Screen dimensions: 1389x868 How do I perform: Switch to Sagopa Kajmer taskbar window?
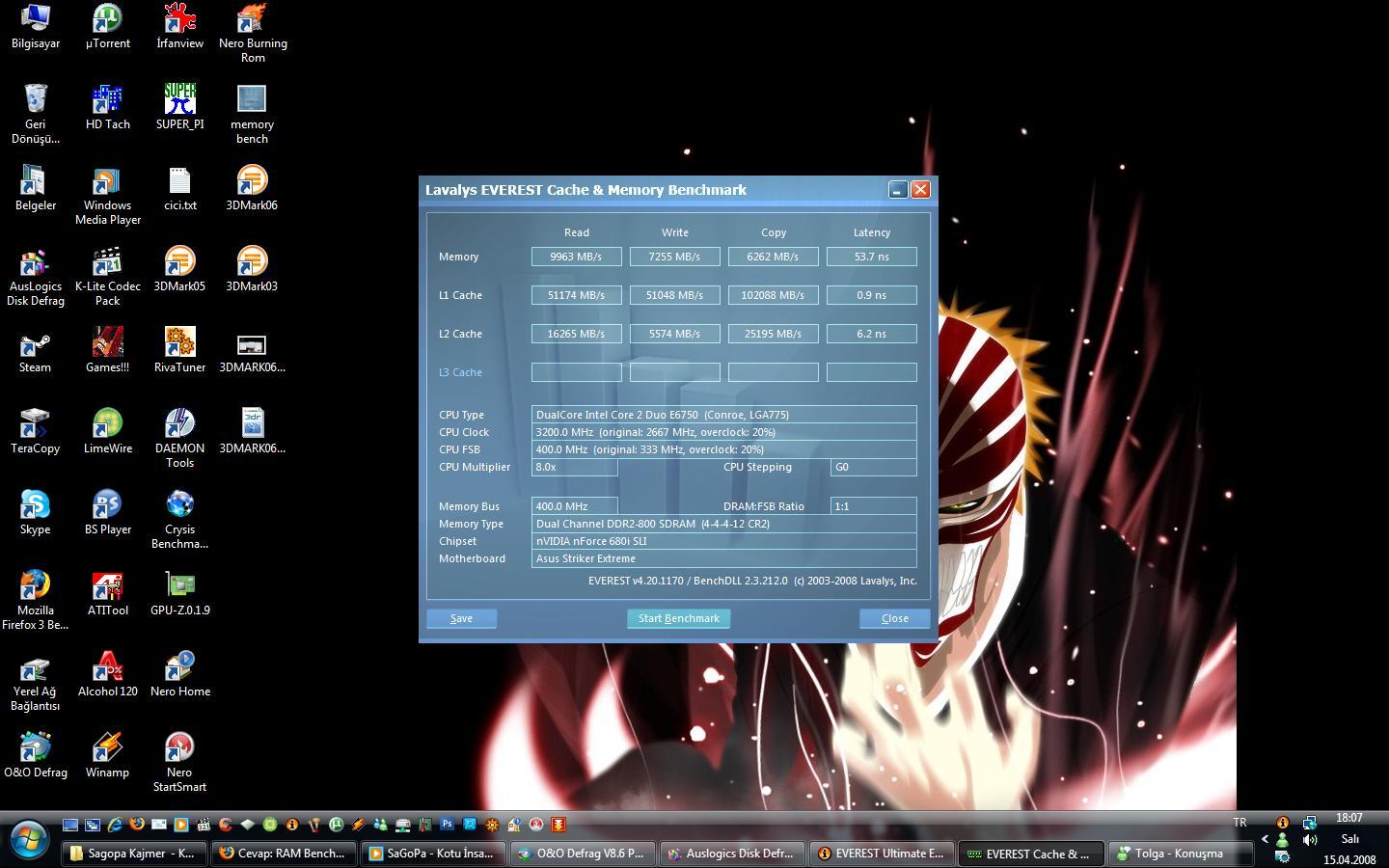[x=134, y=854]
